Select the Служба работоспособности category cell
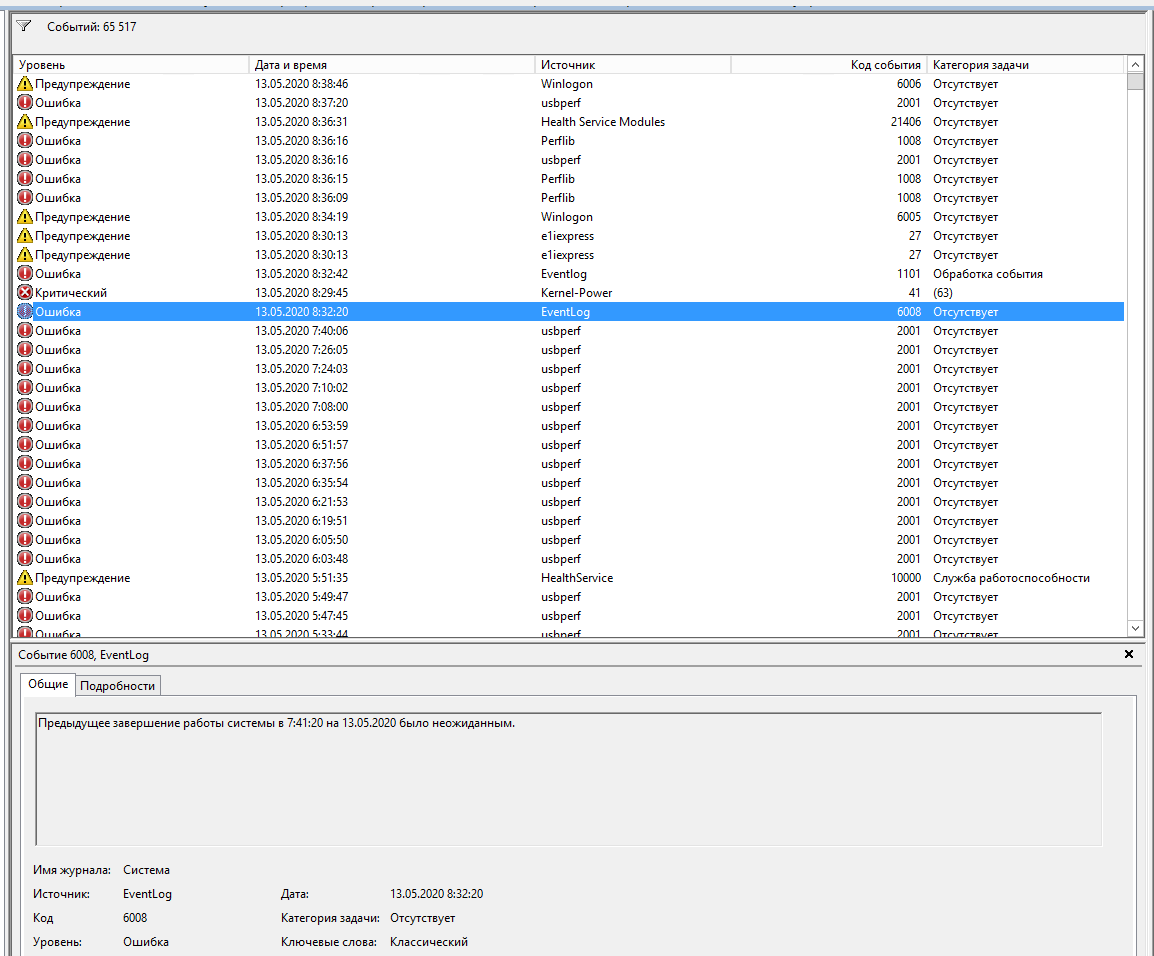Screen dimensions: 1154x956 point(1011,578)
